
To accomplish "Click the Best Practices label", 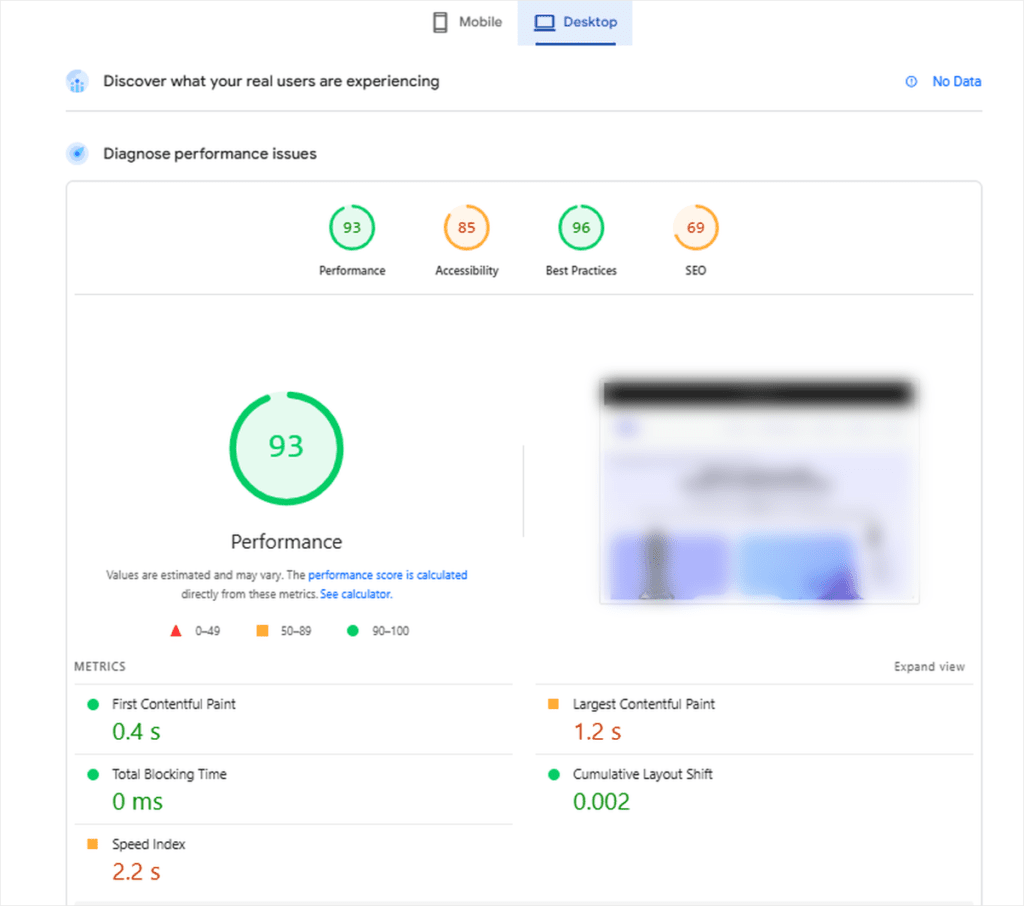I will (581, 270).
